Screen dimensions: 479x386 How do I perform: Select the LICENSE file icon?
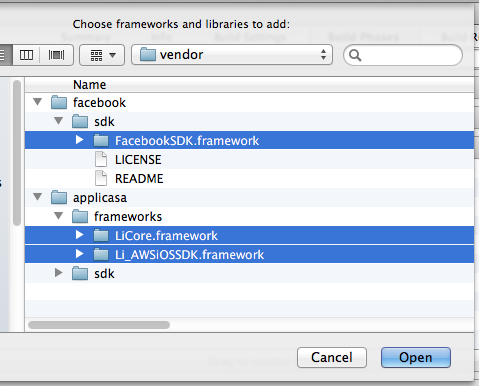point(101,159)
